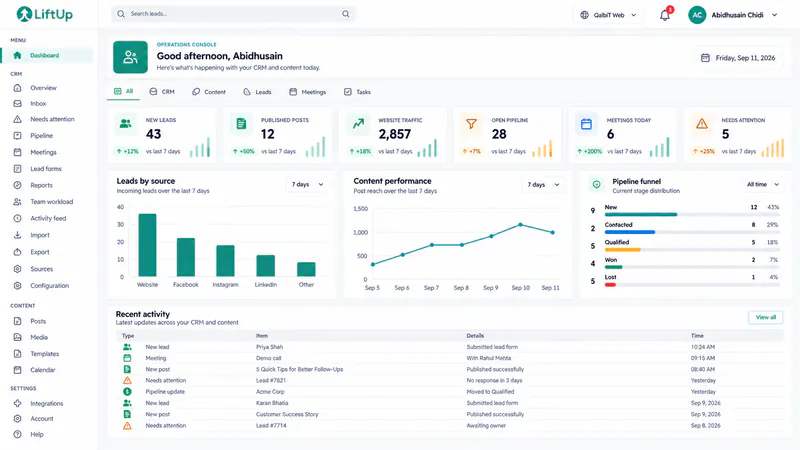Open Content performance 7 days dropdown
The height and width of the screenshot is (450, 800).
[x=543, y=185]
